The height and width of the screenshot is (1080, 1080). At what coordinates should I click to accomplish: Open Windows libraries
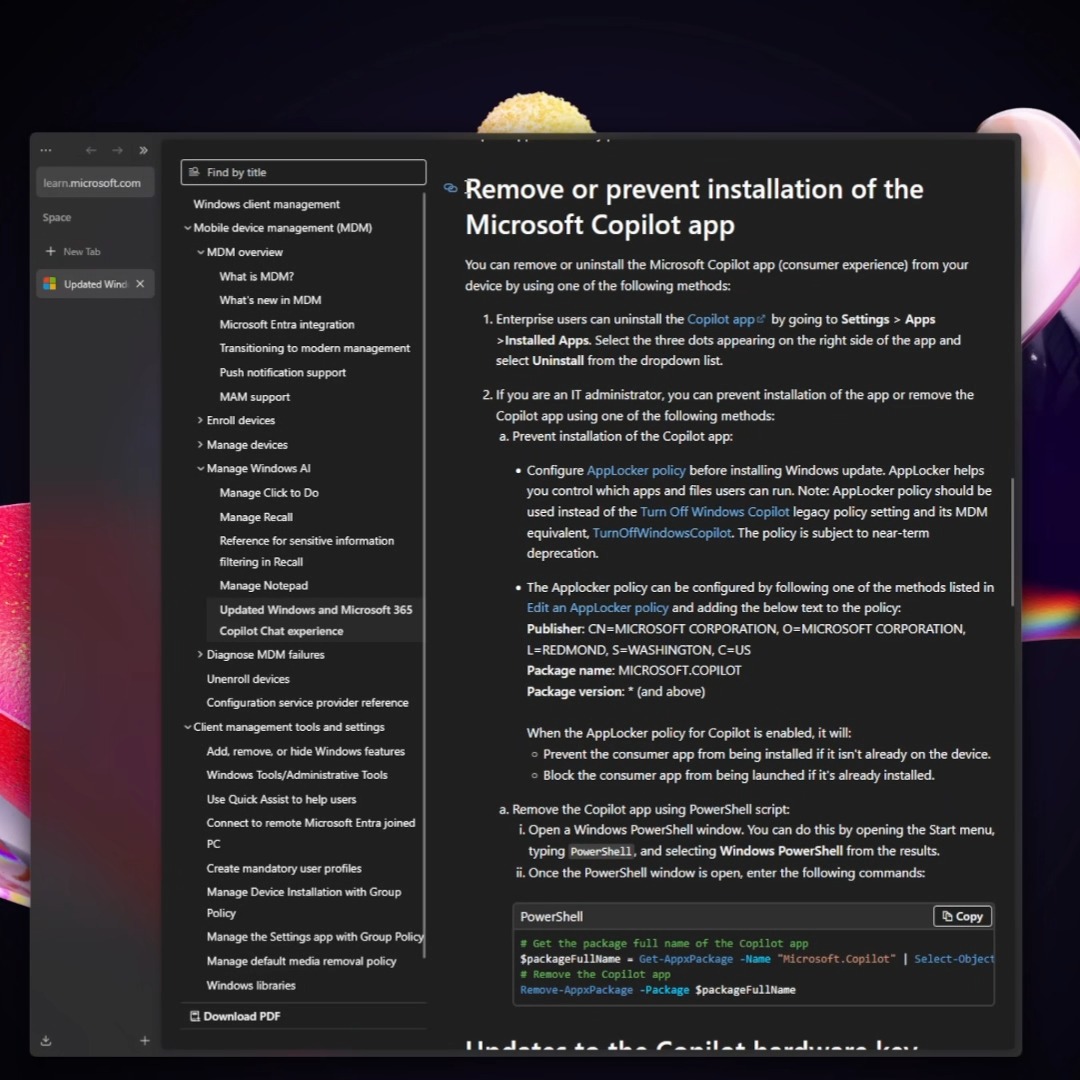point(251,986)
